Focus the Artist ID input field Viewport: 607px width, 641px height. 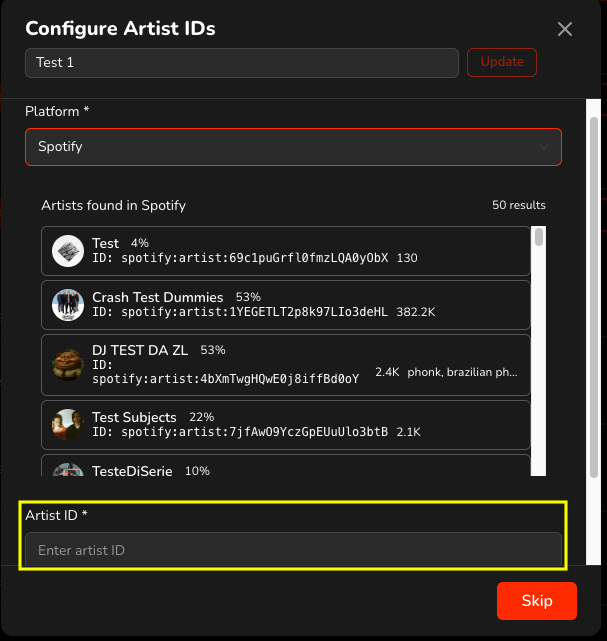click(x=293, y=550)
